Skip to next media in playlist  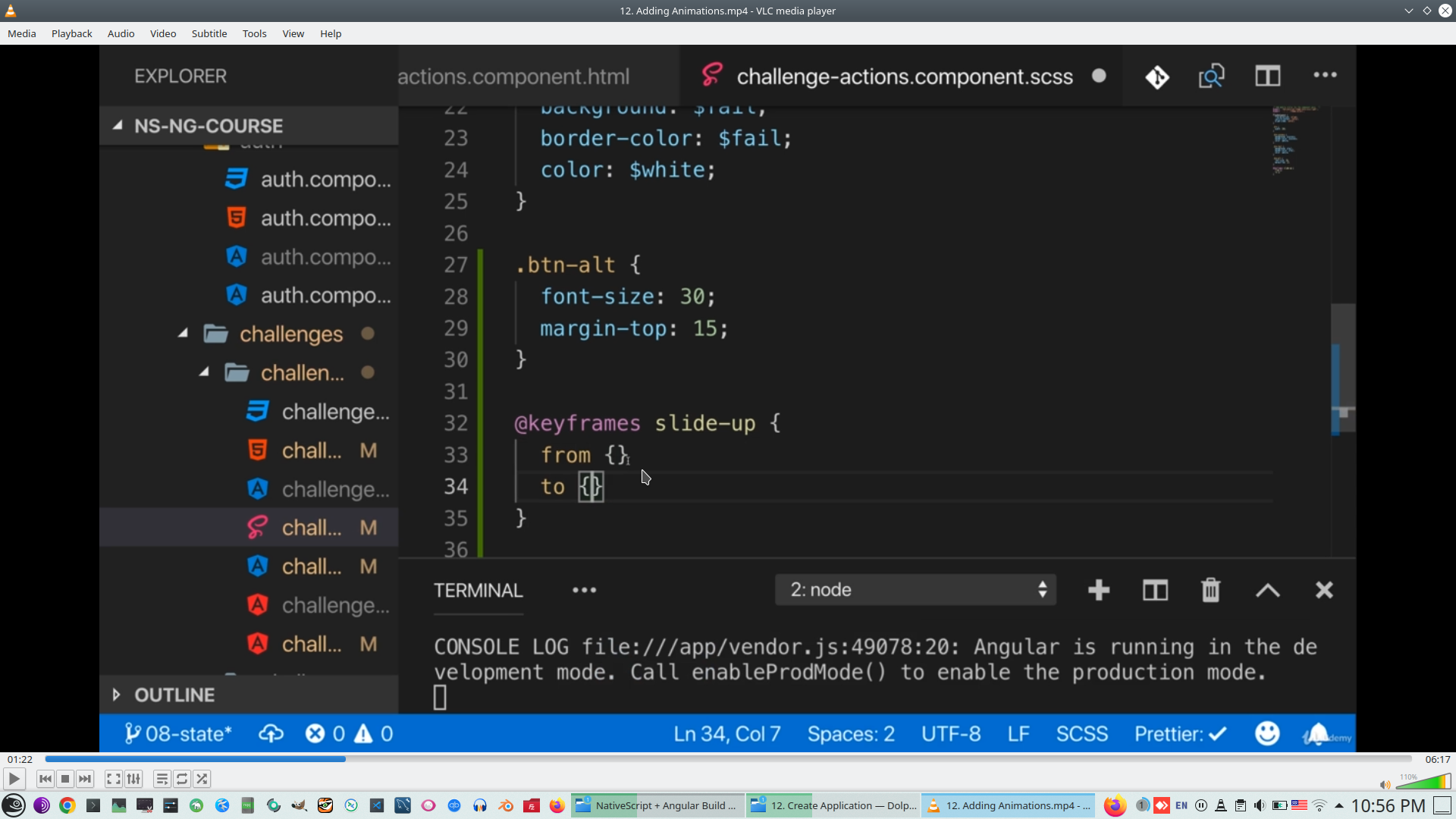(x=85, y=779)
